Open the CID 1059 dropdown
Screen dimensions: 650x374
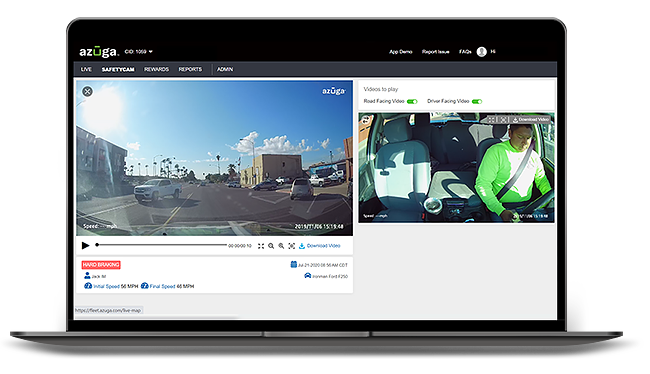pyautogui.click(x=138, y=52)
